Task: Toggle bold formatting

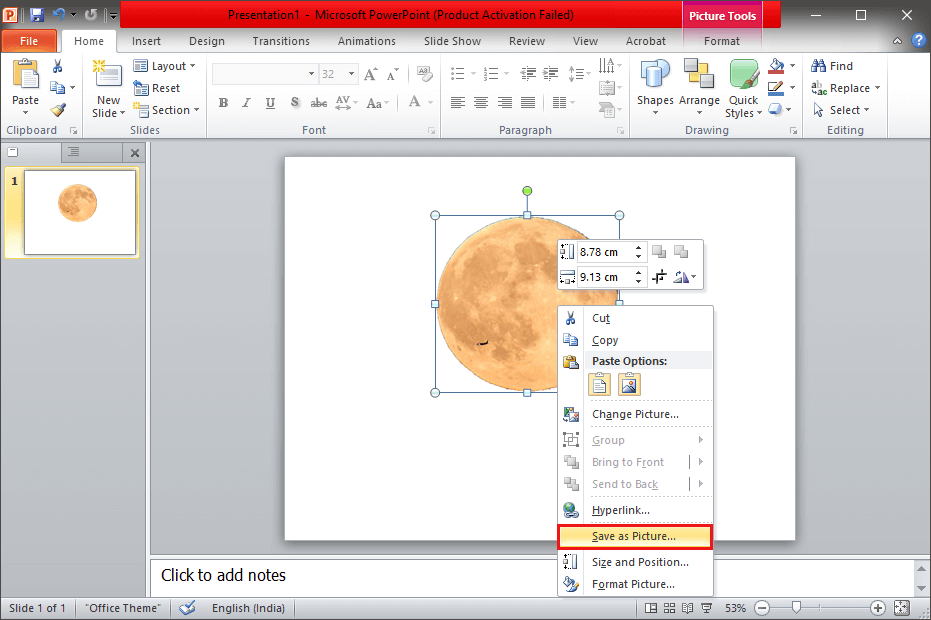Action: click(x=223, y=101)
